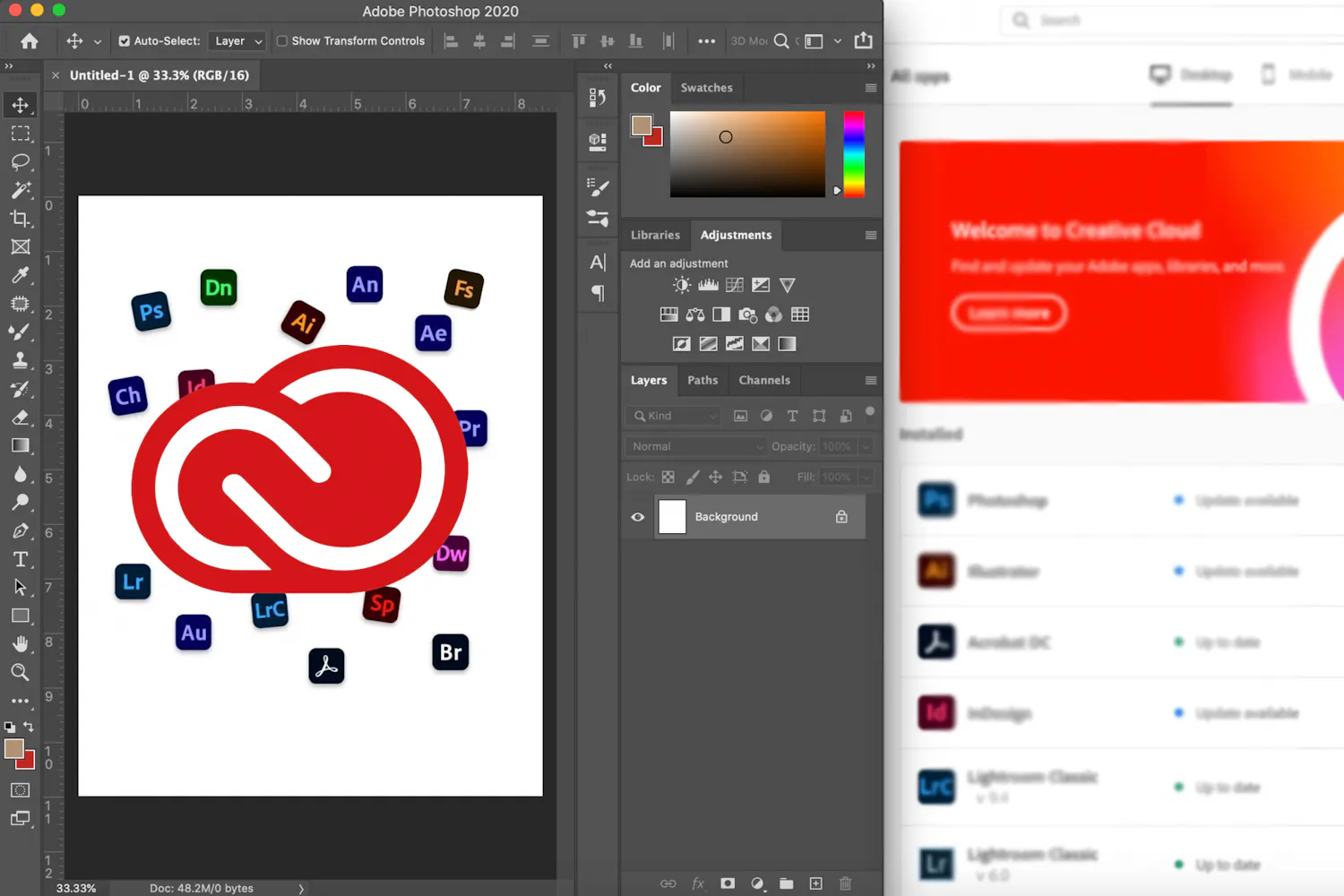The width and height of the screenshot is (1344, 896).
Task: Select the Move tool in the toolbar
Action: pyautogui.click(x=20, y=105)
